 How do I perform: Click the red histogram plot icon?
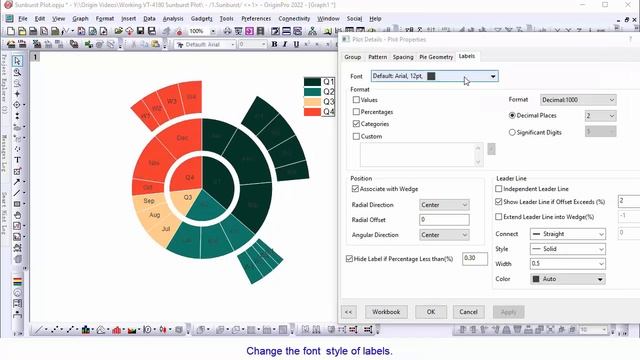(x=116, y=329)
